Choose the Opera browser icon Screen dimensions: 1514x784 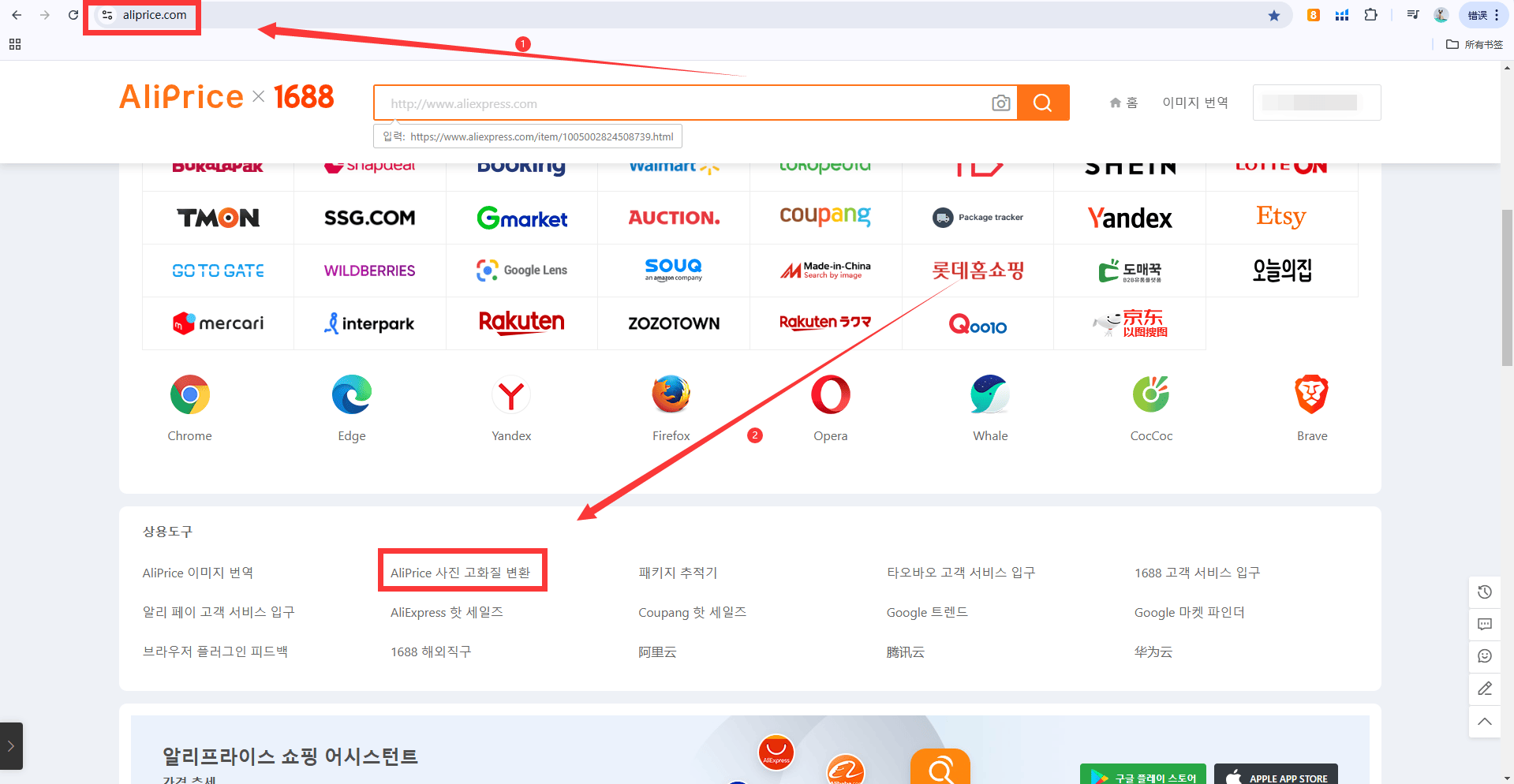[x=831, y=394]
